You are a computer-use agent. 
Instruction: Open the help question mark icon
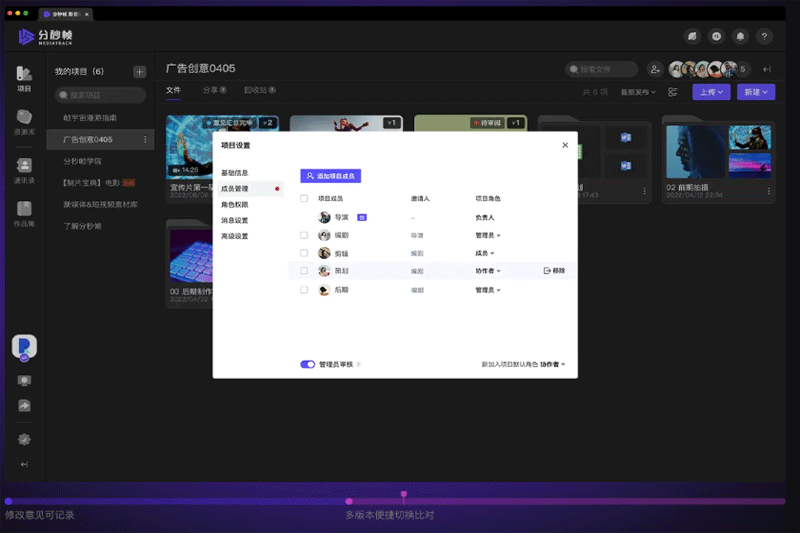(764, 36)
